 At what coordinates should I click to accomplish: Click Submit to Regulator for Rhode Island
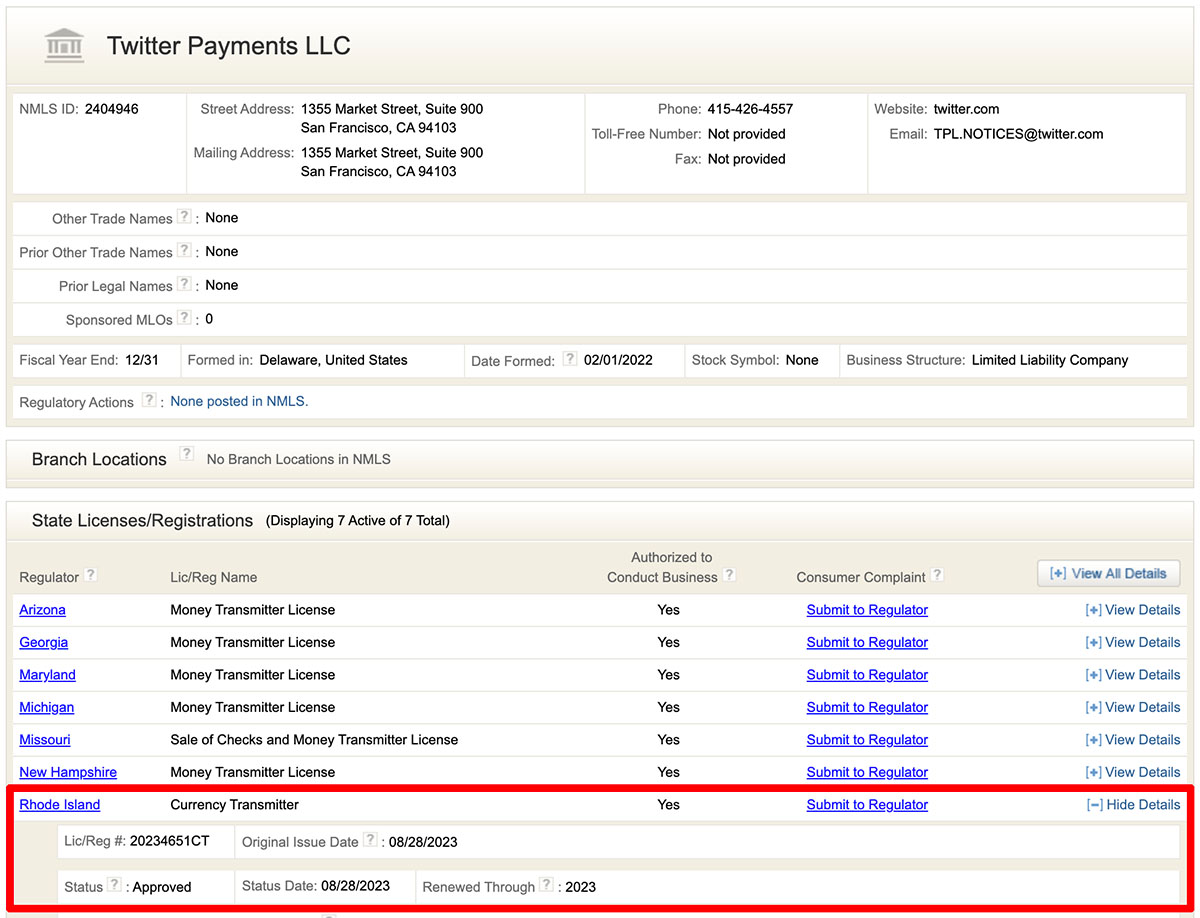[x=867, y=805]
